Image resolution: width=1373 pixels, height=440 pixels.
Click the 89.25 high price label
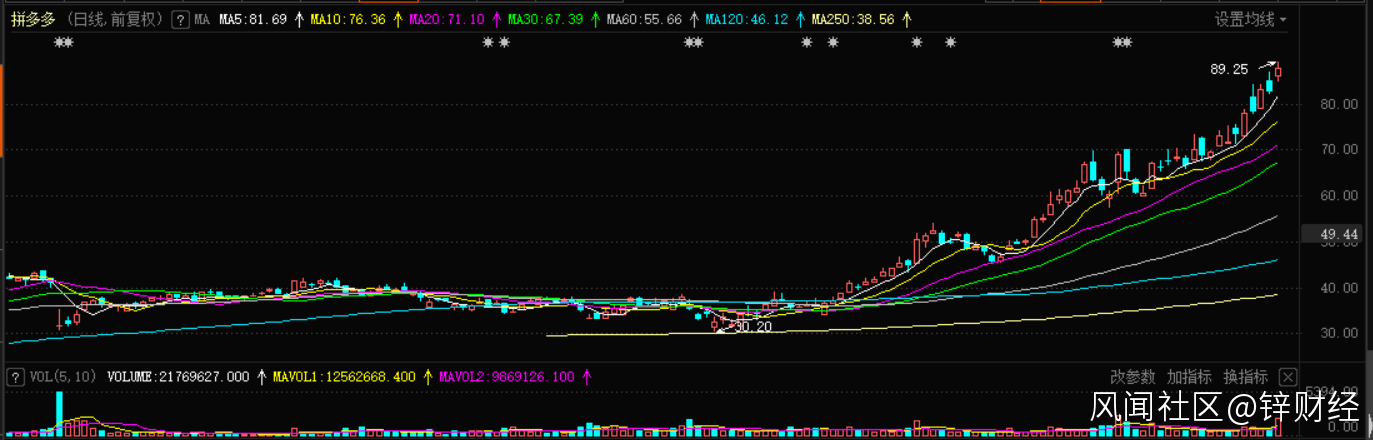(1229, 69)
